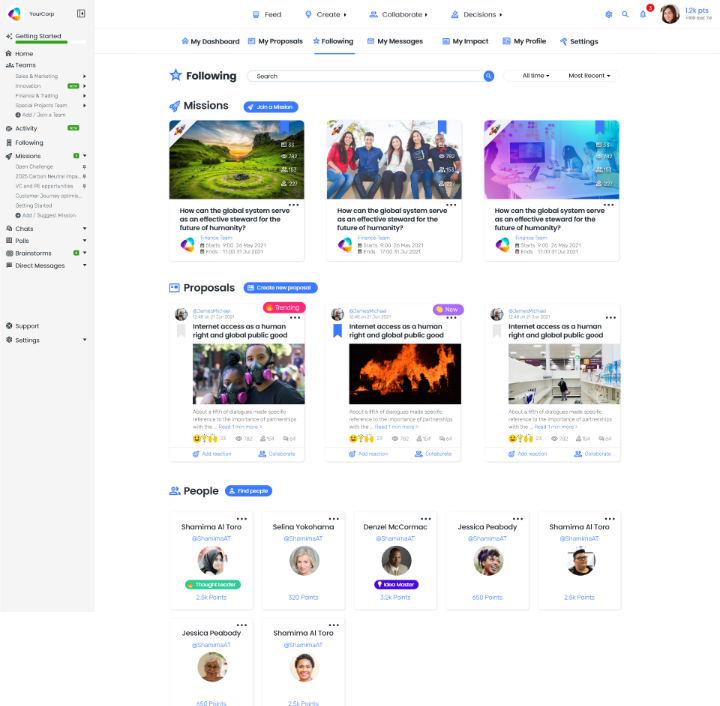Open options menu on first mission card
Image resolution: width=720 pixels, height=706 pixels.
pyautogui.click(x=293, y=205)
